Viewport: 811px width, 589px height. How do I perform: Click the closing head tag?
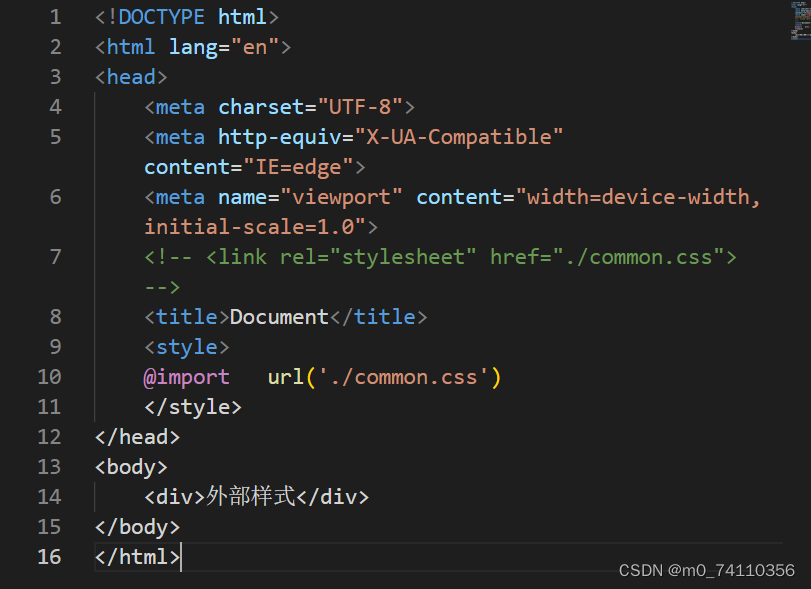138,437
